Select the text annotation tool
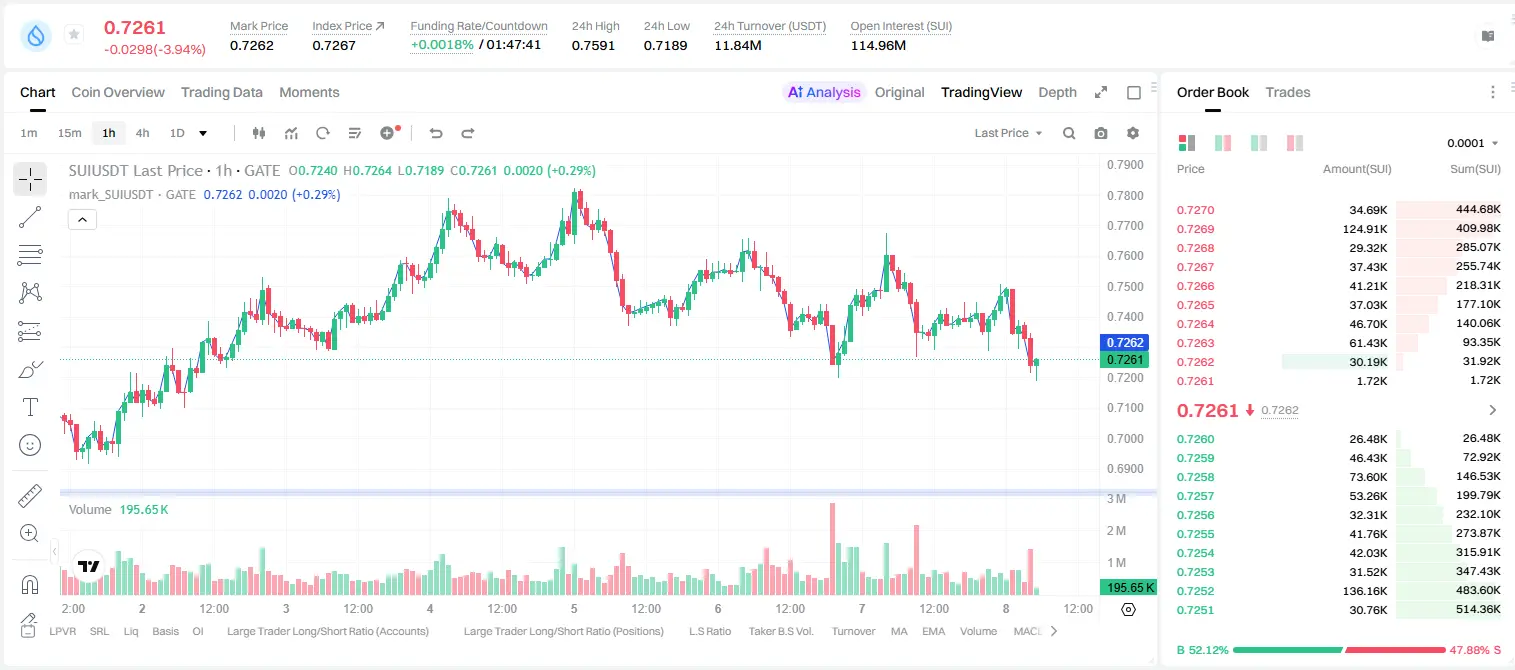This screenshot has width=1515, height=670. tap(30, 407)
